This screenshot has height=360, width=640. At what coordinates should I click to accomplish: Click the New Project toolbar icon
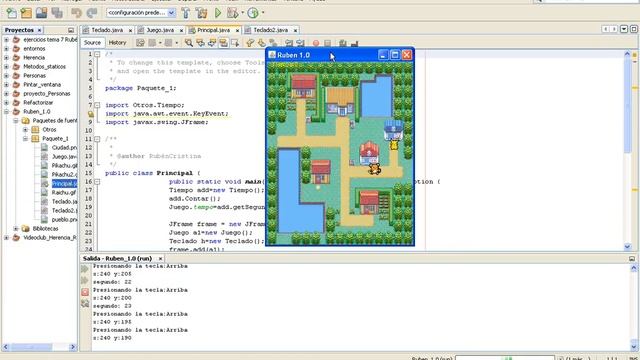click(26, 13)
